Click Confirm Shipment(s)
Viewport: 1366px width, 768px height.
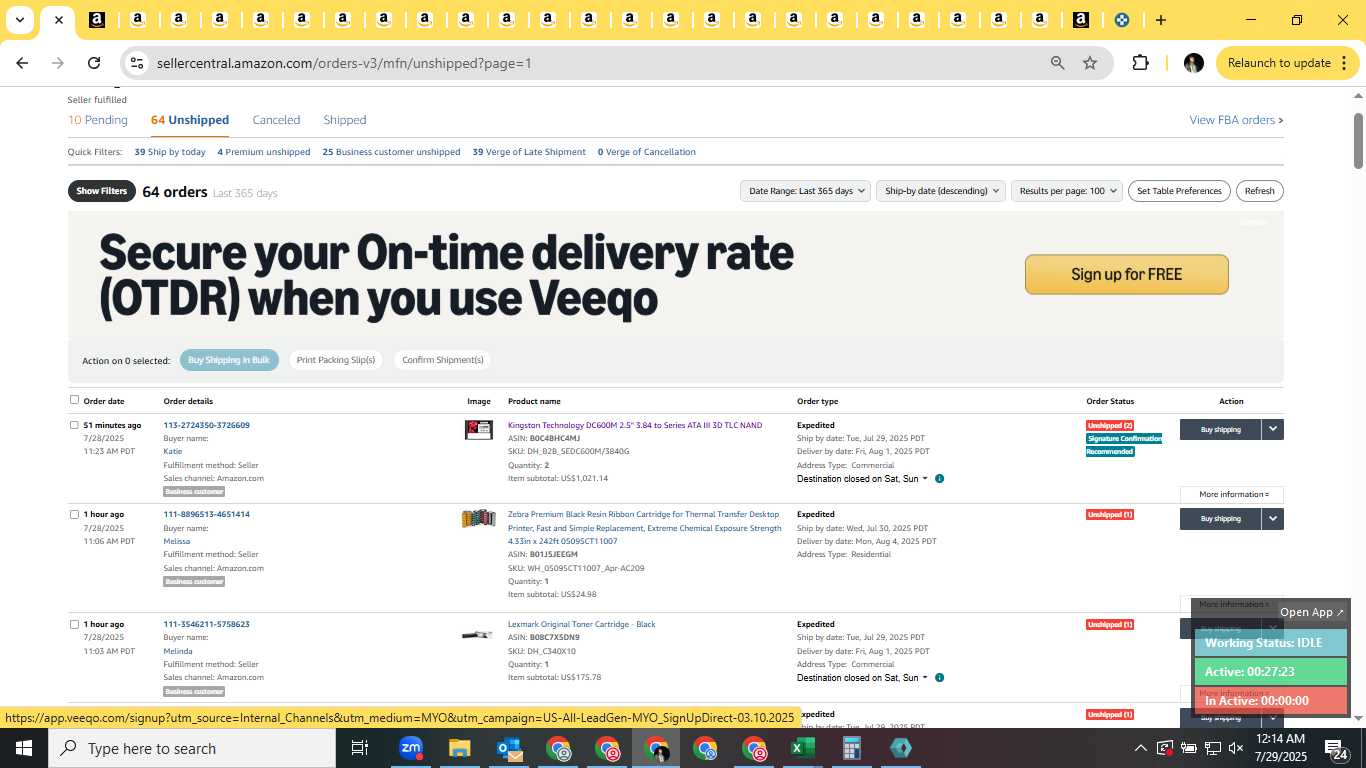click(443, 360)
